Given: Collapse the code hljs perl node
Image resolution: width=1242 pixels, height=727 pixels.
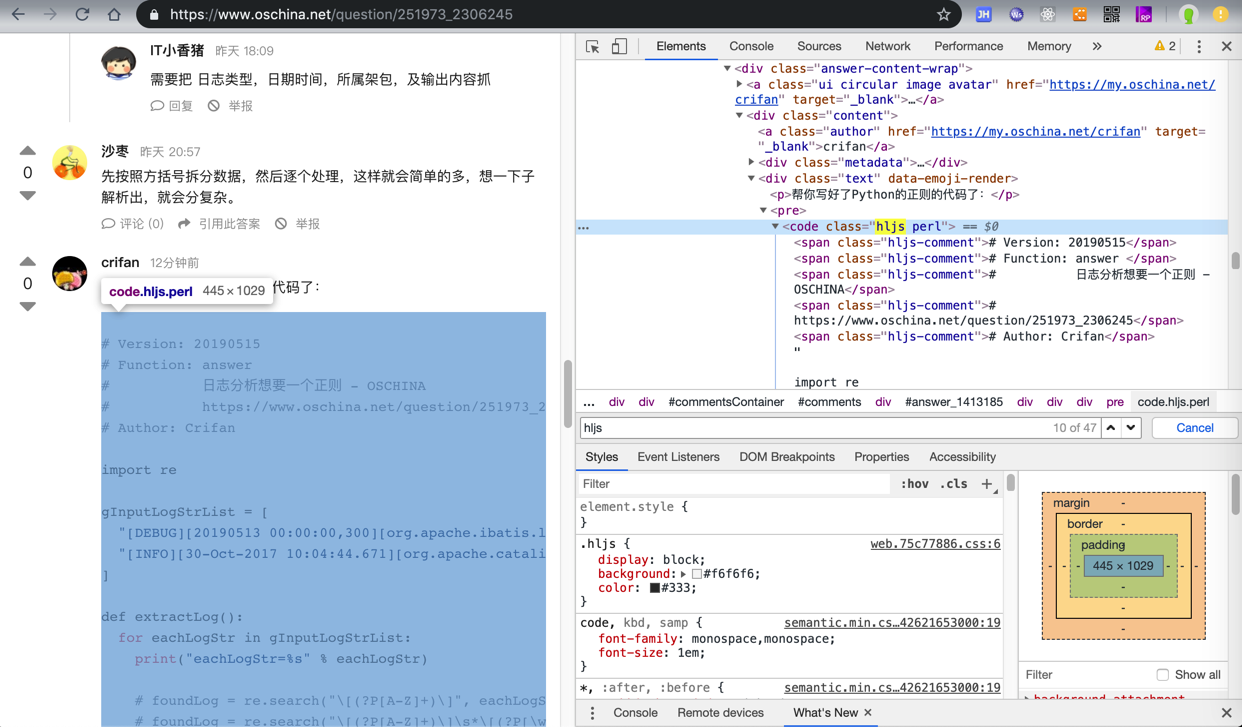Looking at the screenshot, I should 775,227.
